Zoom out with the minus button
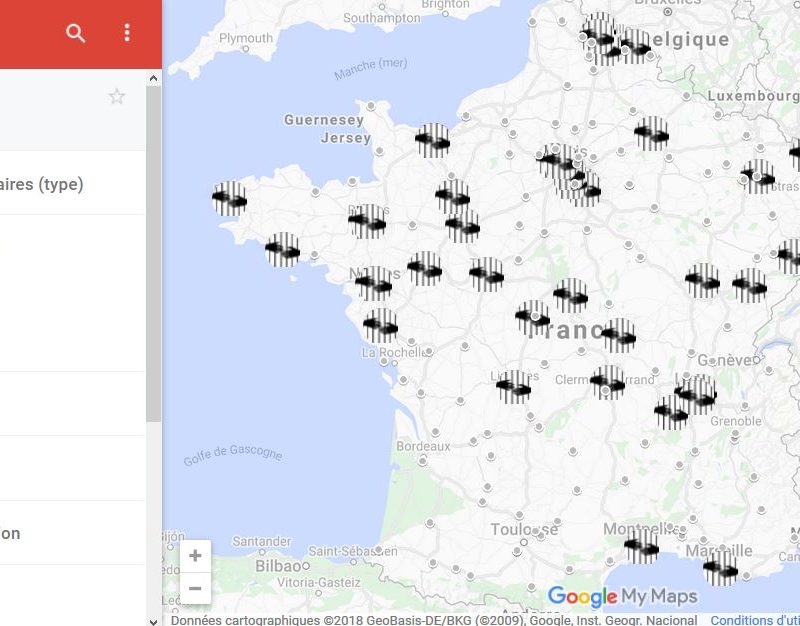This screenshot has width=800, height=626. [195, 588]
